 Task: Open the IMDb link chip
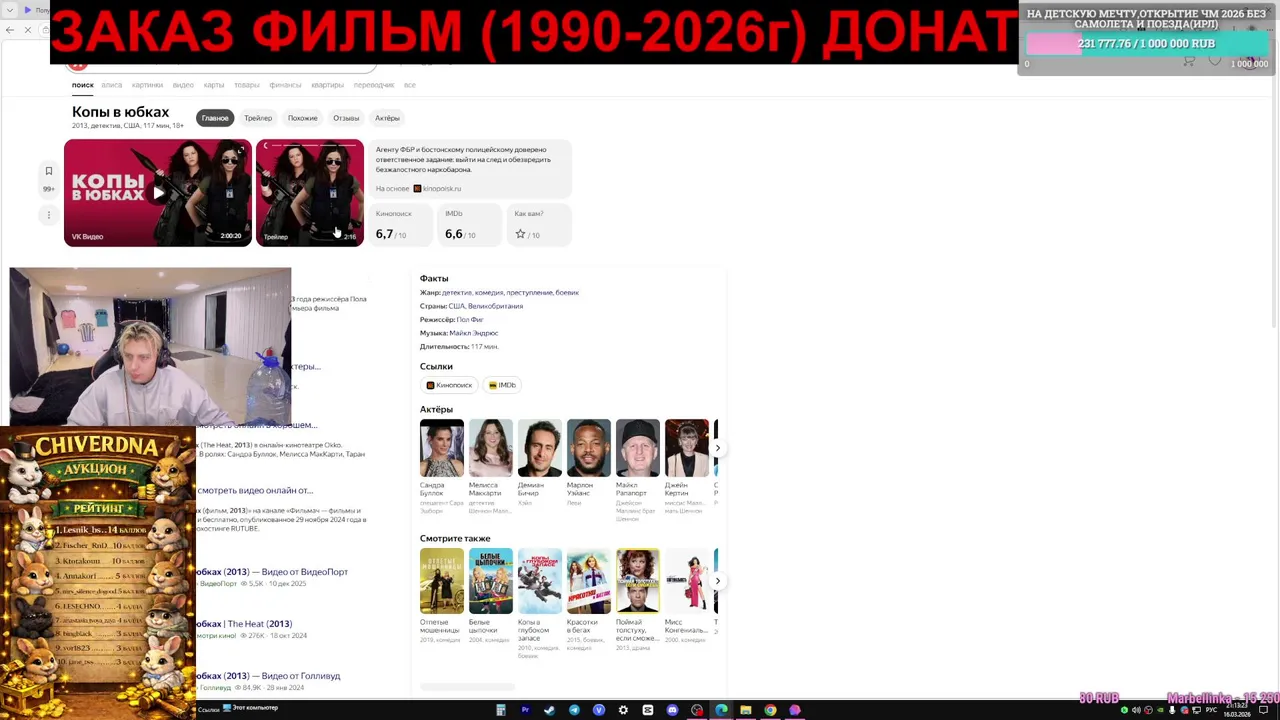coord(502,385)
